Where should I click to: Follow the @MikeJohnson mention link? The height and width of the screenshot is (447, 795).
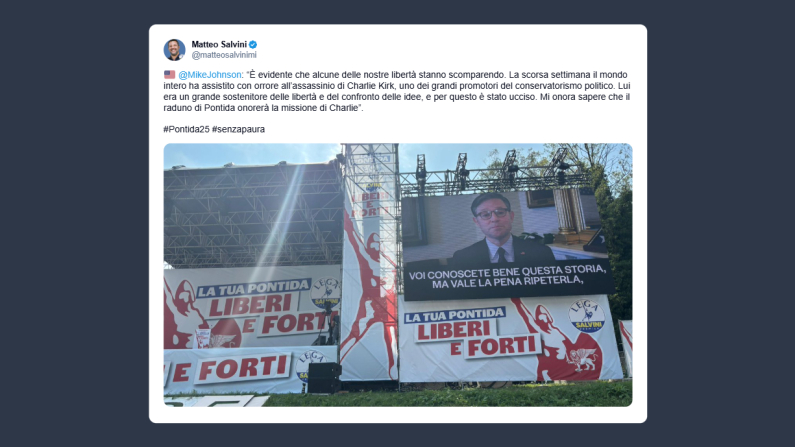210,74
